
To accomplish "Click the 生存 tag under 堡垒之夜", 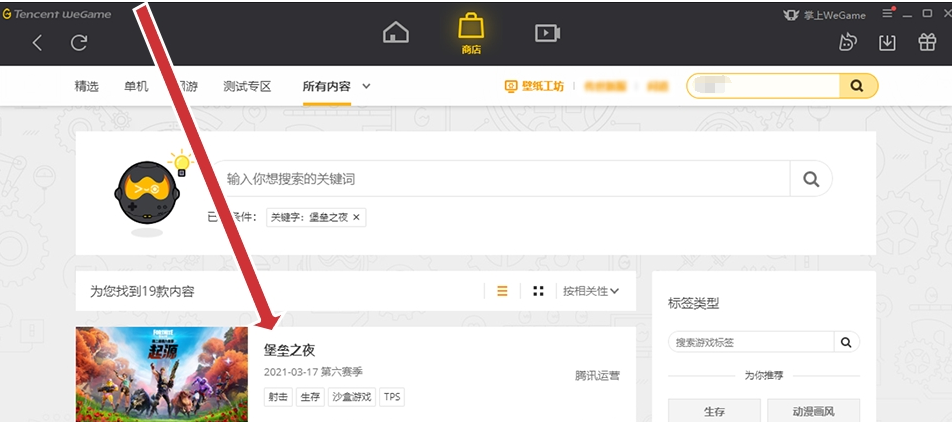I will pos(310,397).
